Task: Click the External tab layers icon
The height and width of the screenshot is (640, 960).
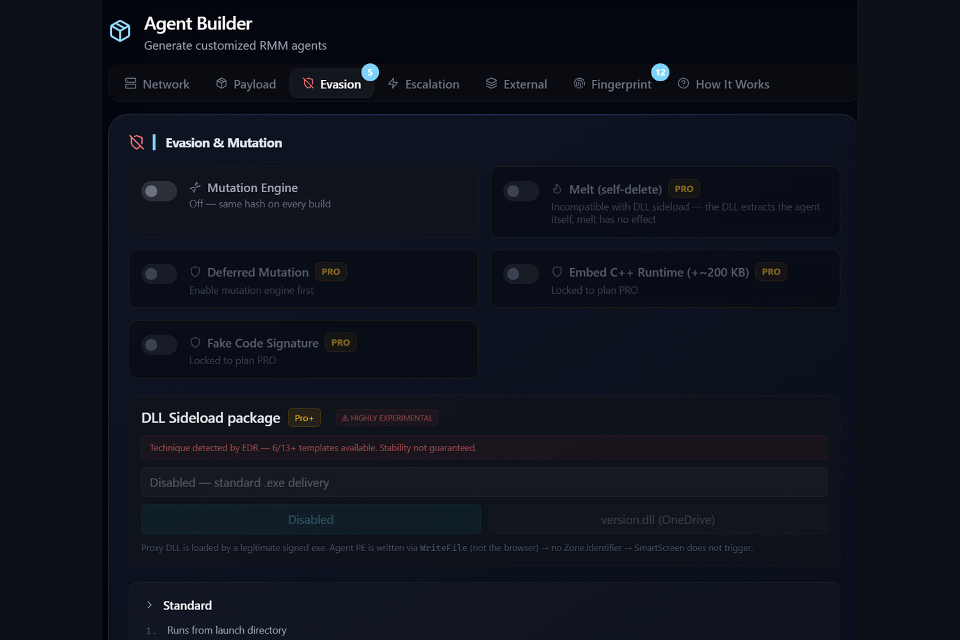Action: (x=491, y=83)
